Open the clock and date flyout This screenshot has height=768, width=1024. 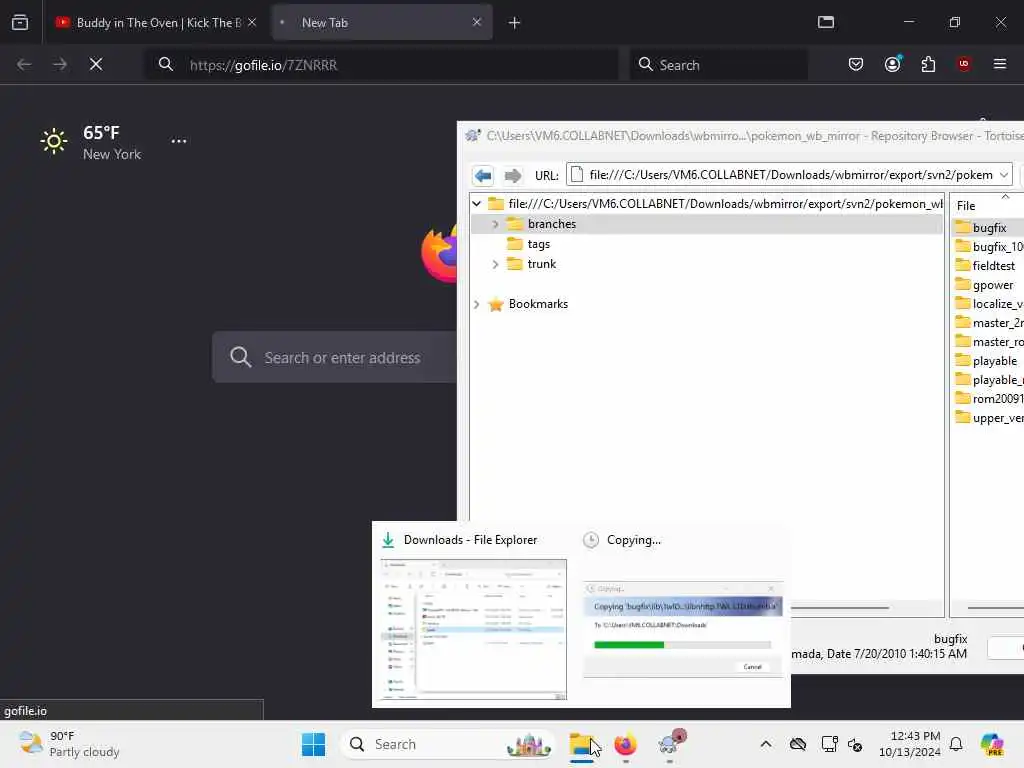click(909, 744)
